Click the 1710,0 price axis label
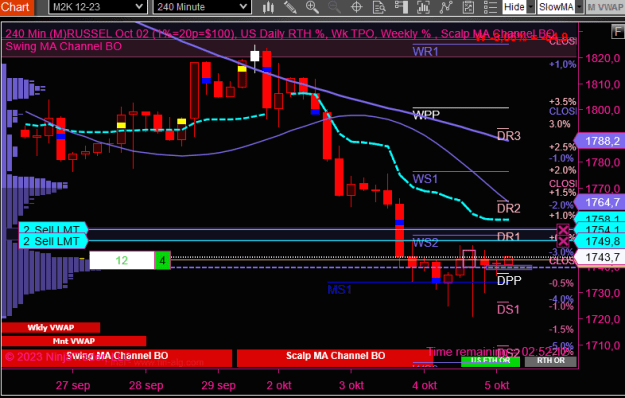This screenshot has width=625, height=398. [603, 345]
